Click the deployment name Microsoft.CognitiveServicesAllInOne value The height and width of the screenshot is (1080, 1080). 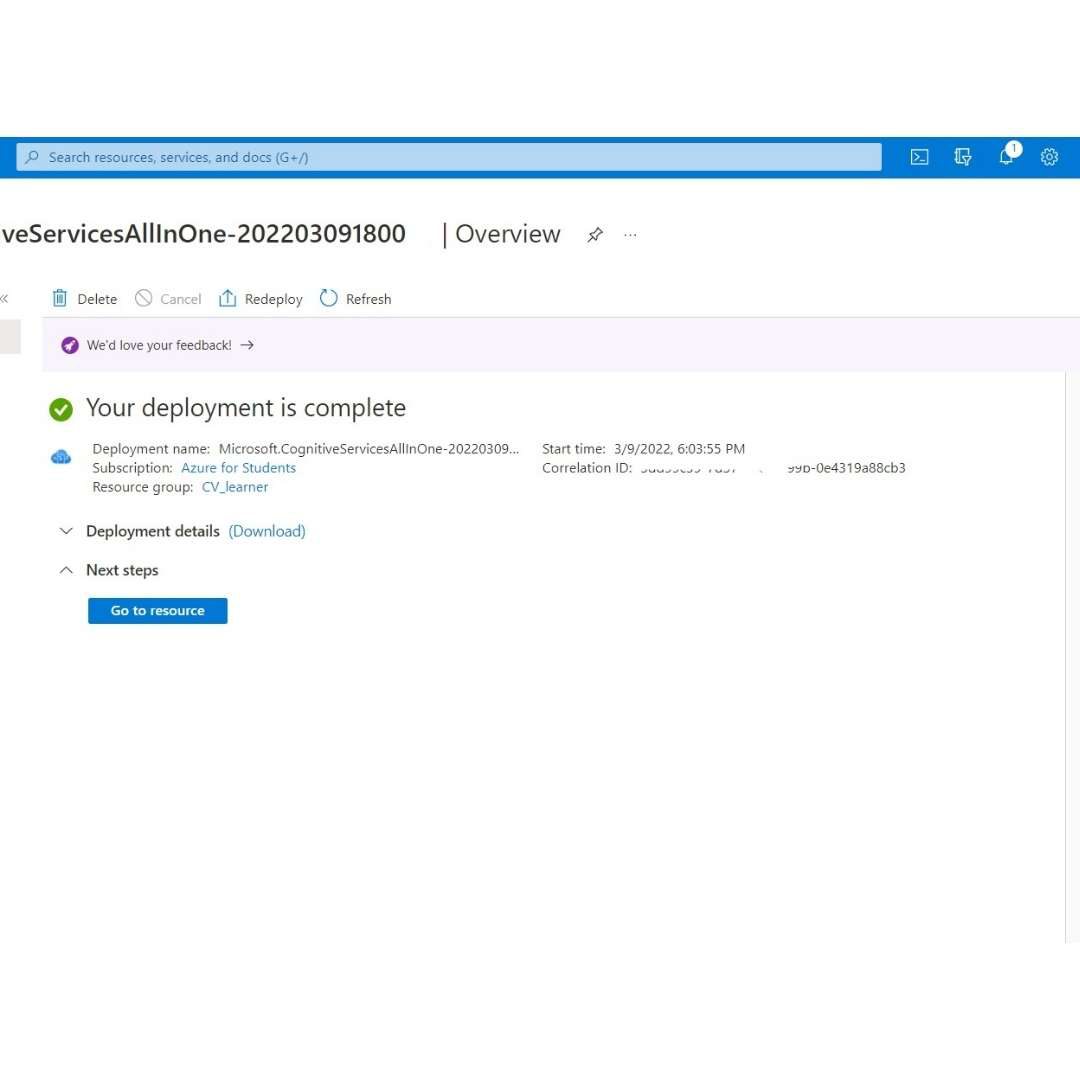pos(369,449)
